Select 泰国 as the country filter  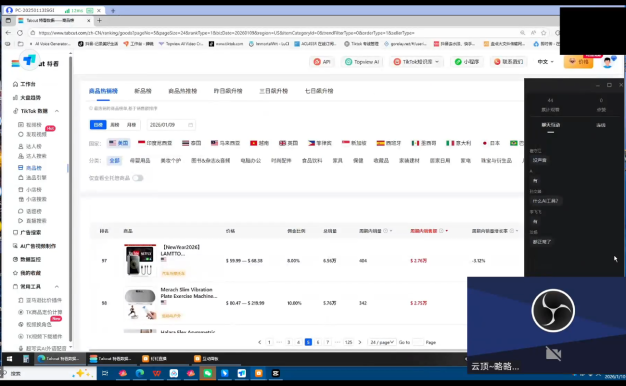pos(191,143)
